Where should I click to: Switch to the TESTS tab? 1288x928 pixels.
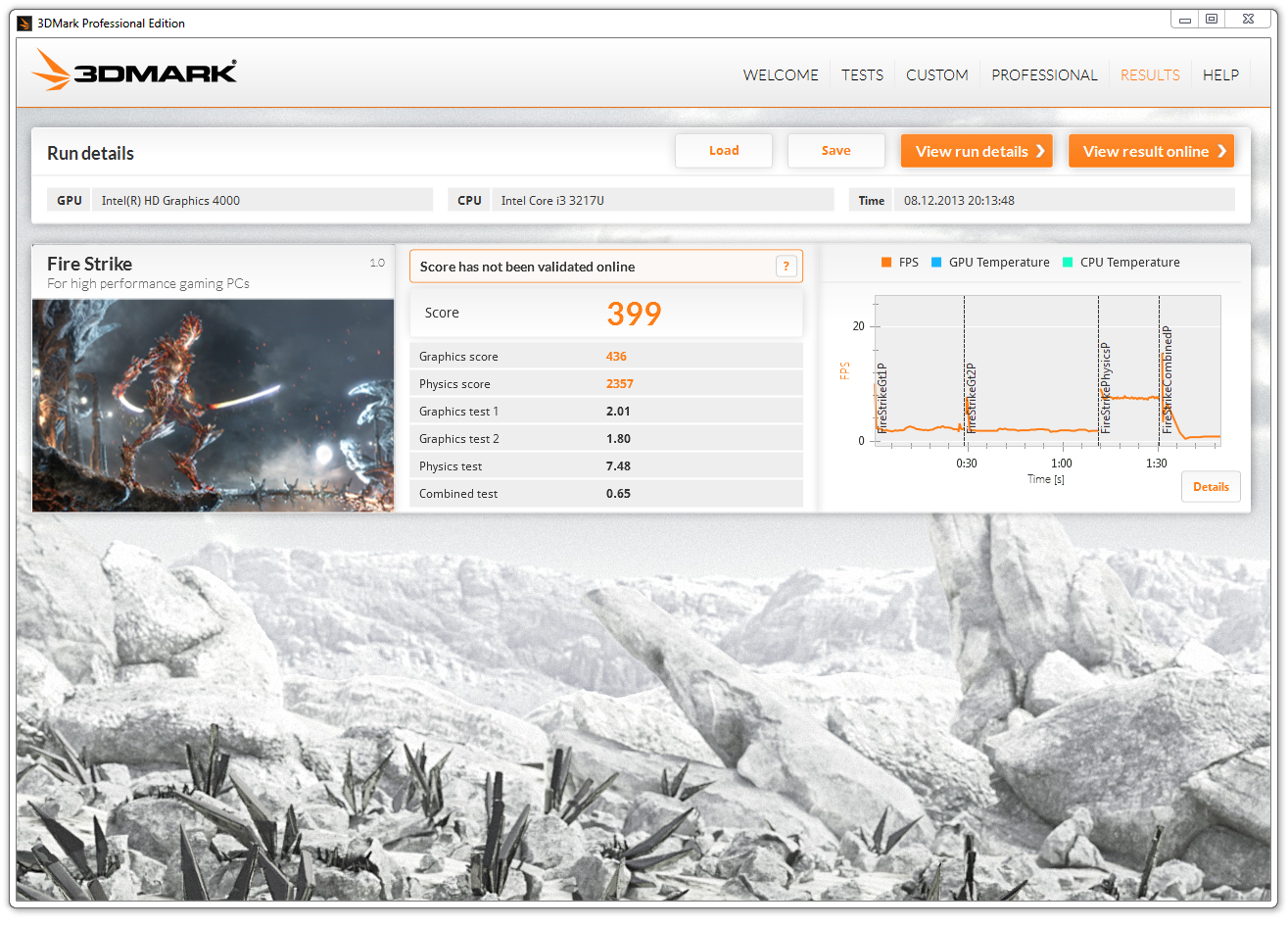(862, 74)
